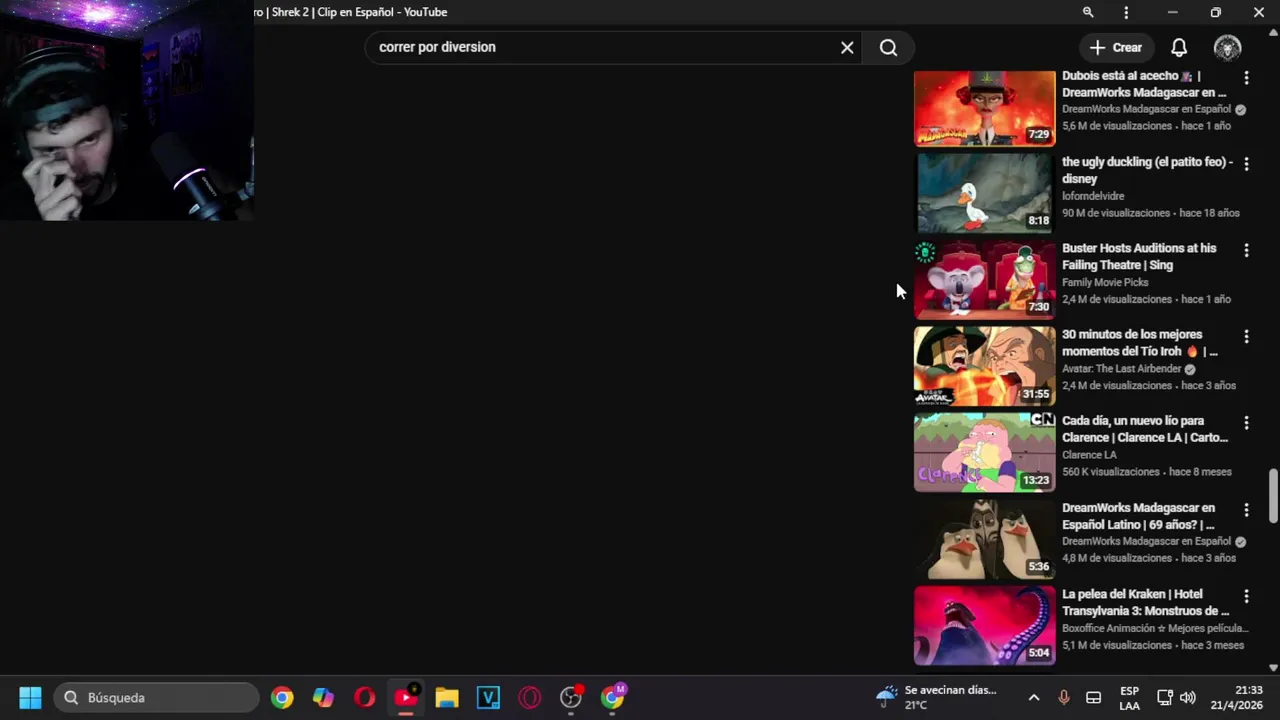This screenshot has width=1280, height=720.
Task: Click title '30 minutos de los mejores momentos del Tío Iroh'
Action: click(x=1139, y=343)
